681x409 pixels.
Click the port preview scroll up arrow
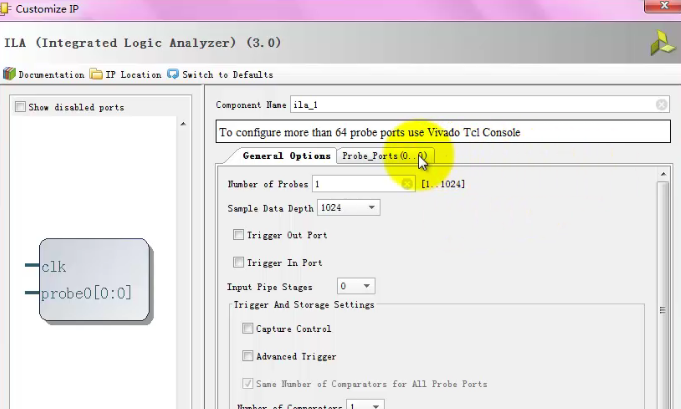[x=183, y=124]
